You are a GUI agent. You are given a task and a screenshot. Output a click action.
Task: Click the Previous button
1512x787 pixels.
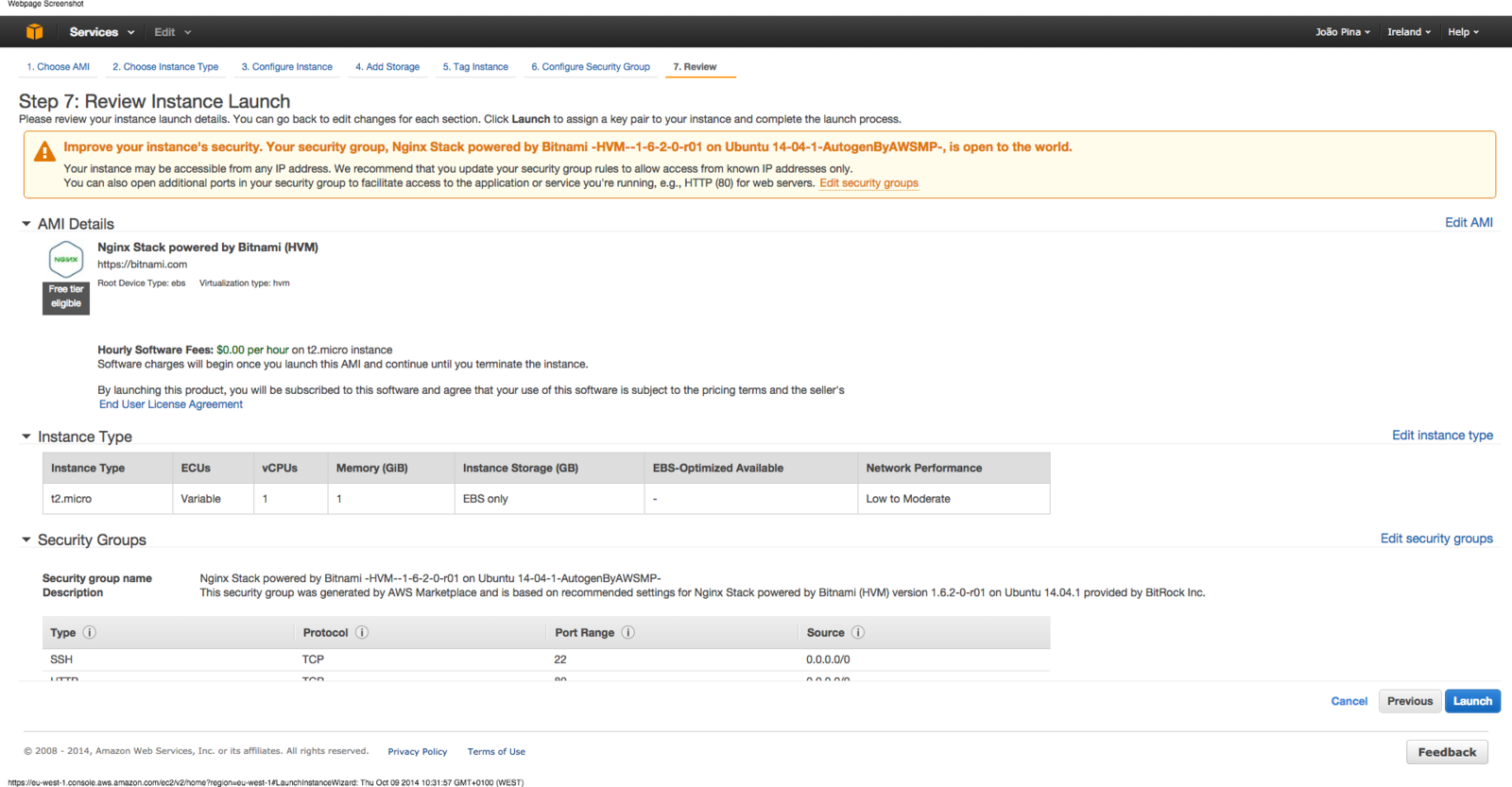[1410, 701]
